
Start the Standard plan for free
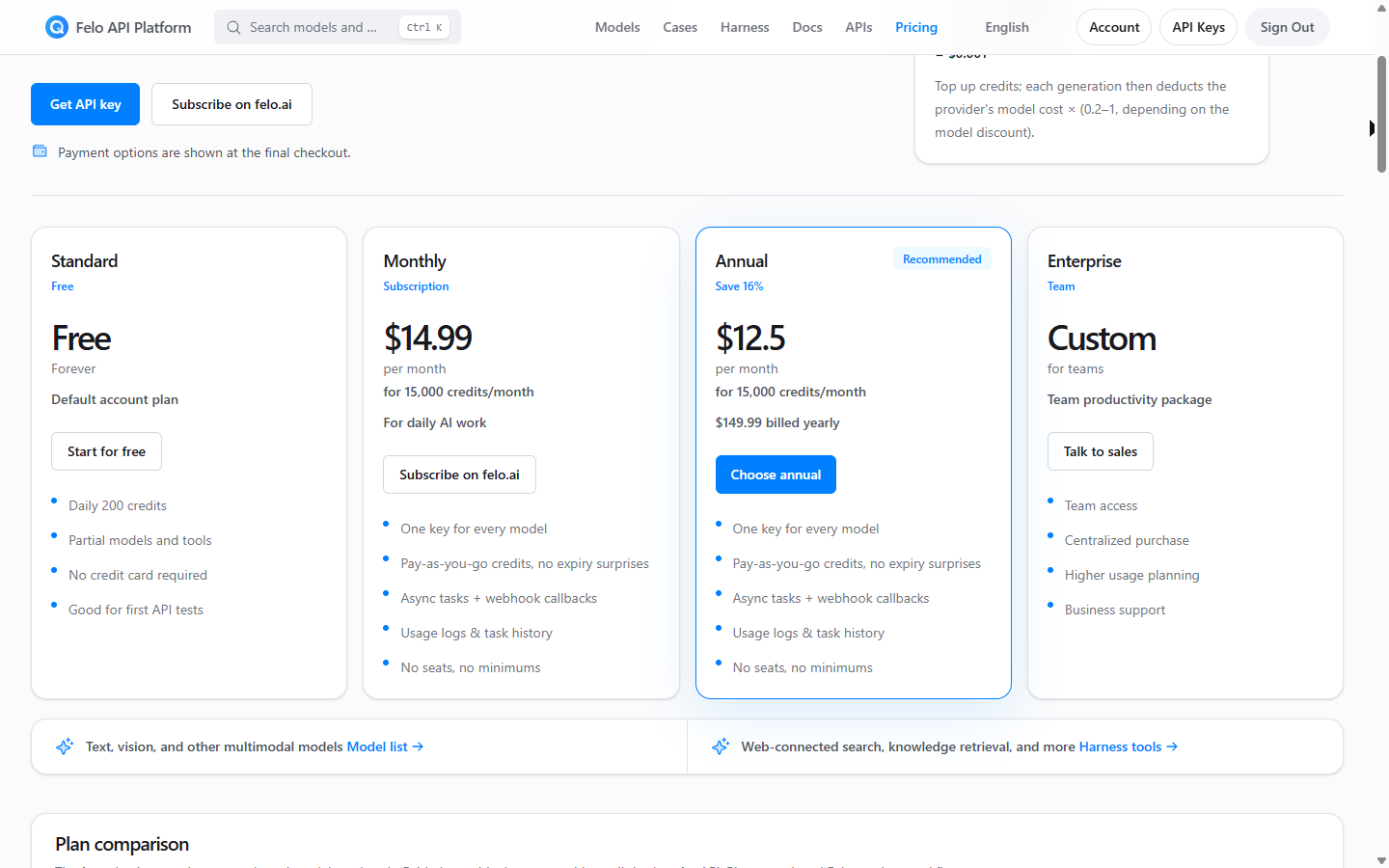coord(106,451)
